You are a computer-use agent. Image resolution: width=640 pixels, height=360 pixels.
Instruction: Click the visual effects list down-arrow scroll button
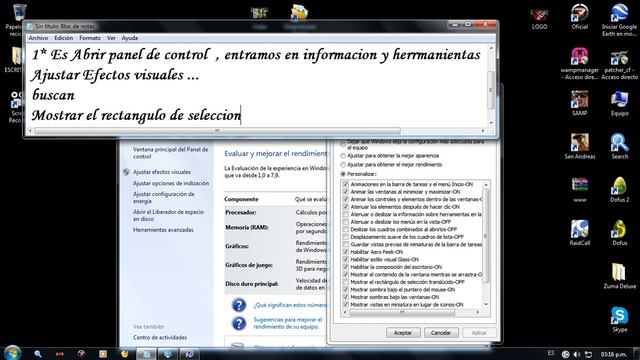486,304
